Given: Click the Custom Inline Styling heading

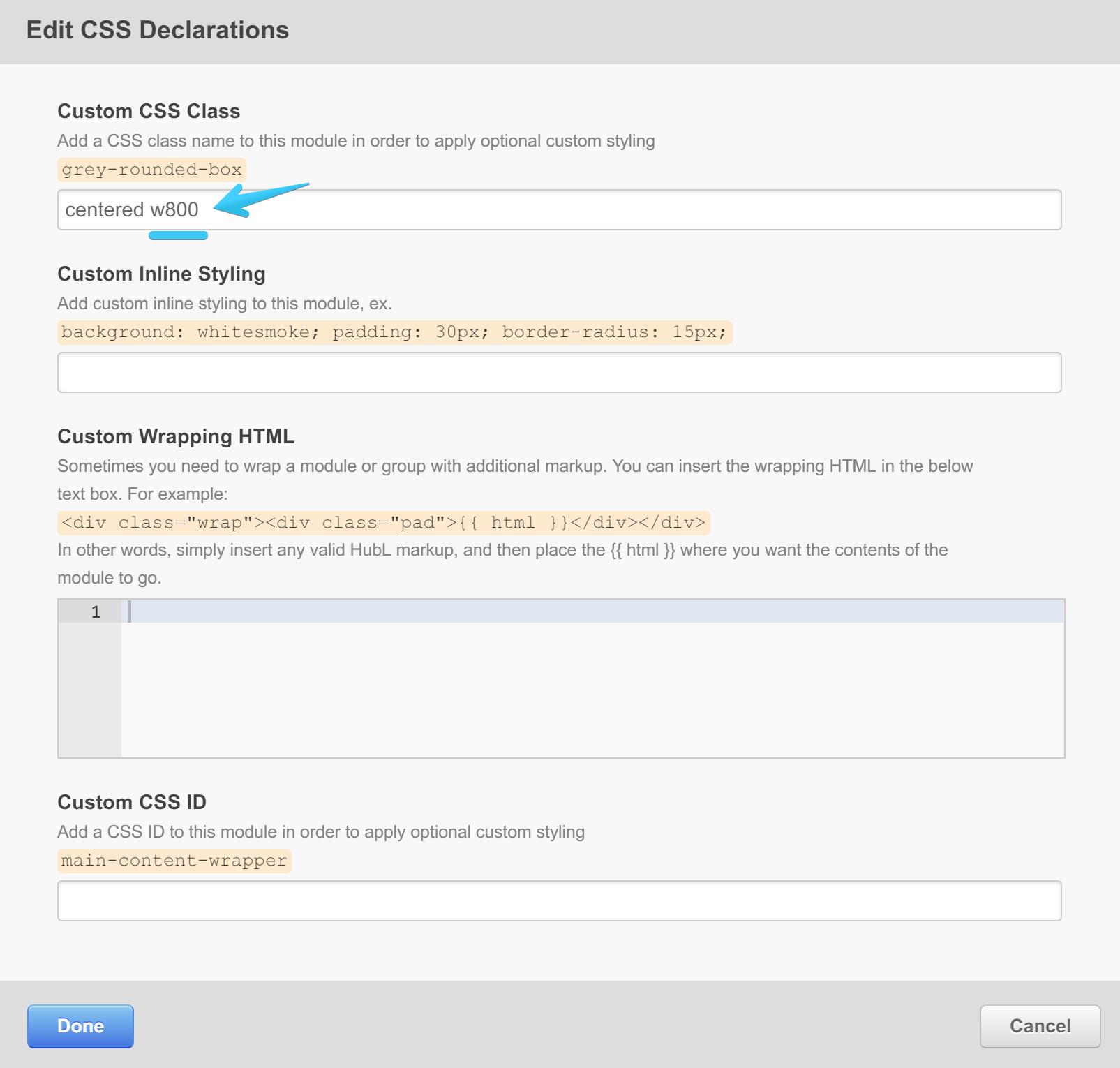Looking at the screenshot, I should pos(161,274).
